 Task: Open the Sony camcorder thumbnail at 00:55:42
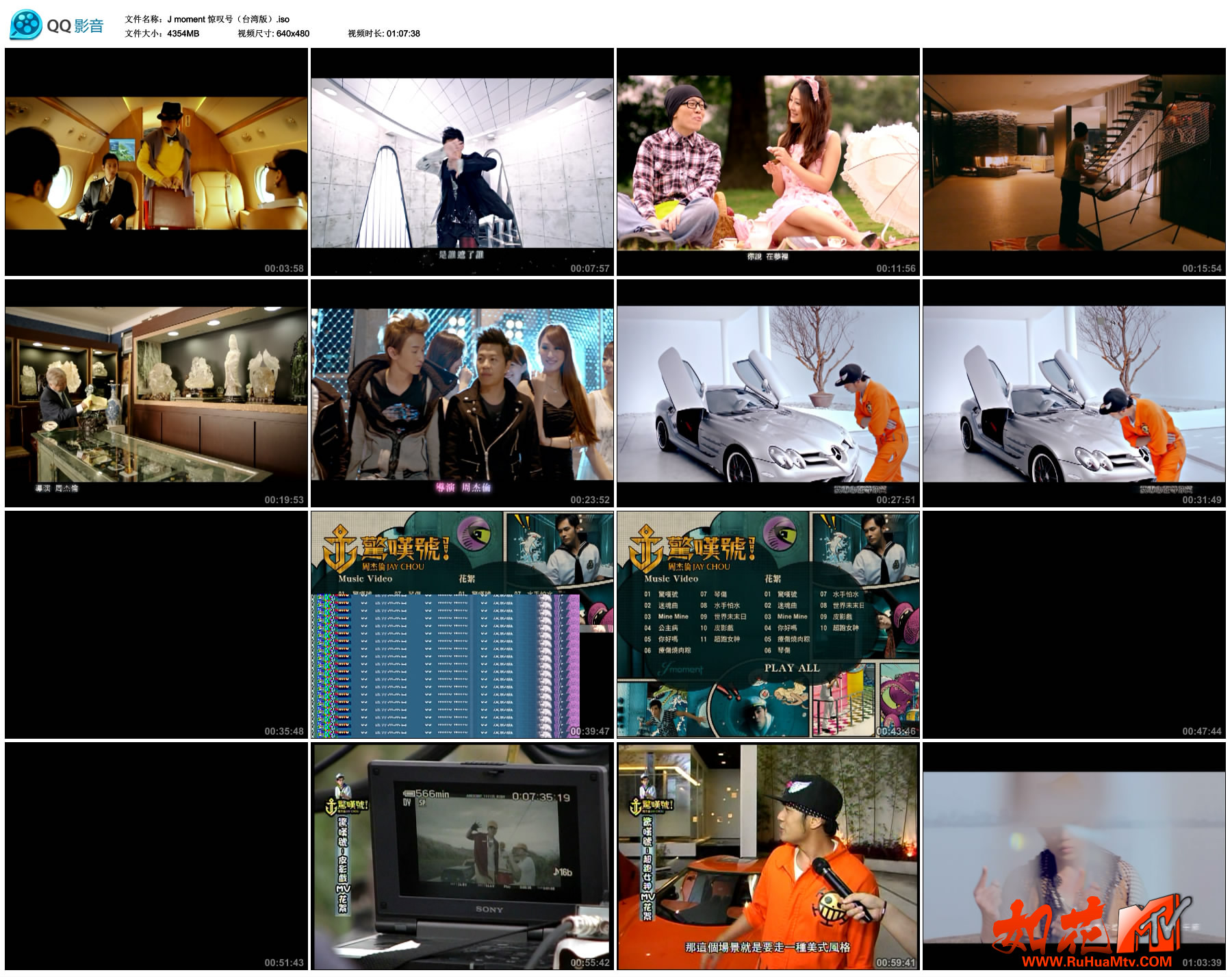[462, 856]
